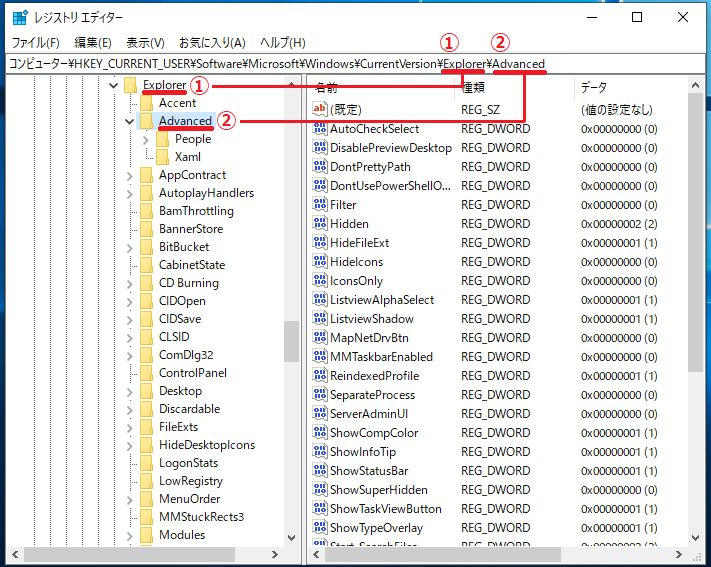Screen dimensions: 711x567
Task: Expand the FileExts key
Action: click(x=130, y=428)
